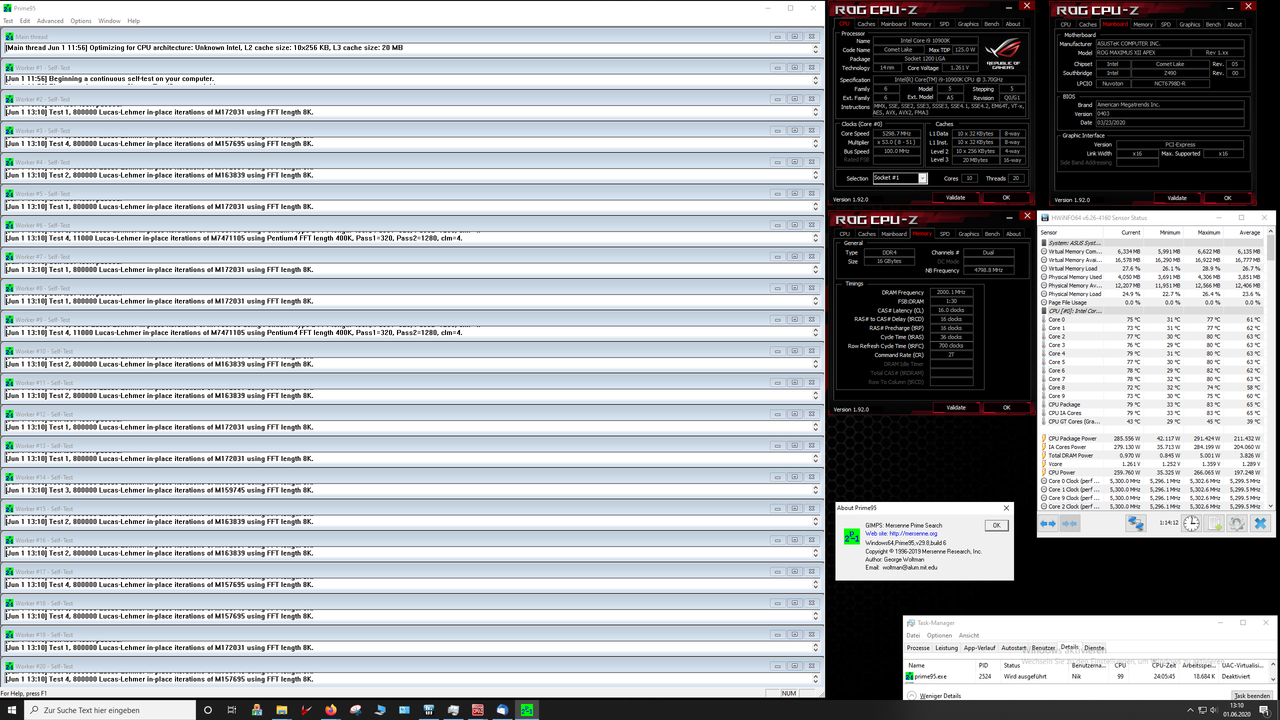Screen dimensions: 1280x720
Task: Start HWiNFO logging via the report icon
Action: pos(1214,523)
